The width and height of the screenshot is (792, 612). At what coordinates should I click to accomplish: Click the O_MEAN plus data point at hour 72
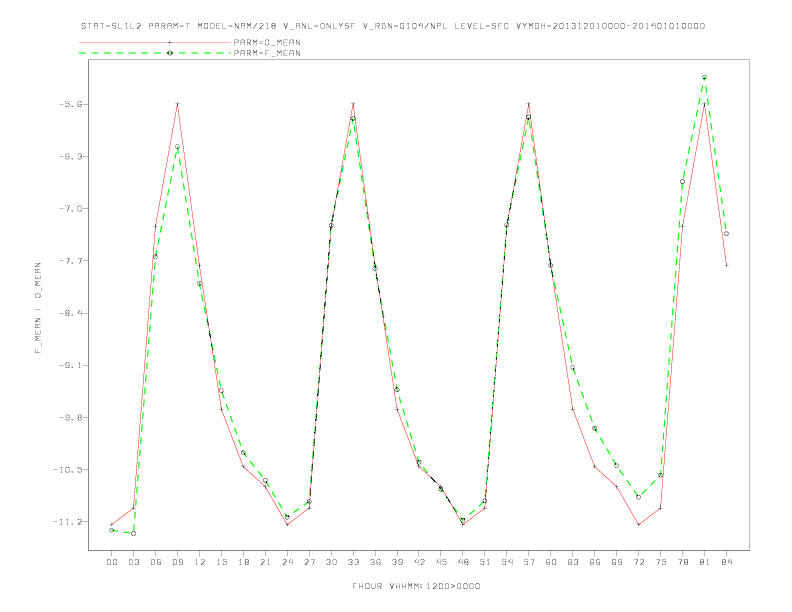point(638,525)
